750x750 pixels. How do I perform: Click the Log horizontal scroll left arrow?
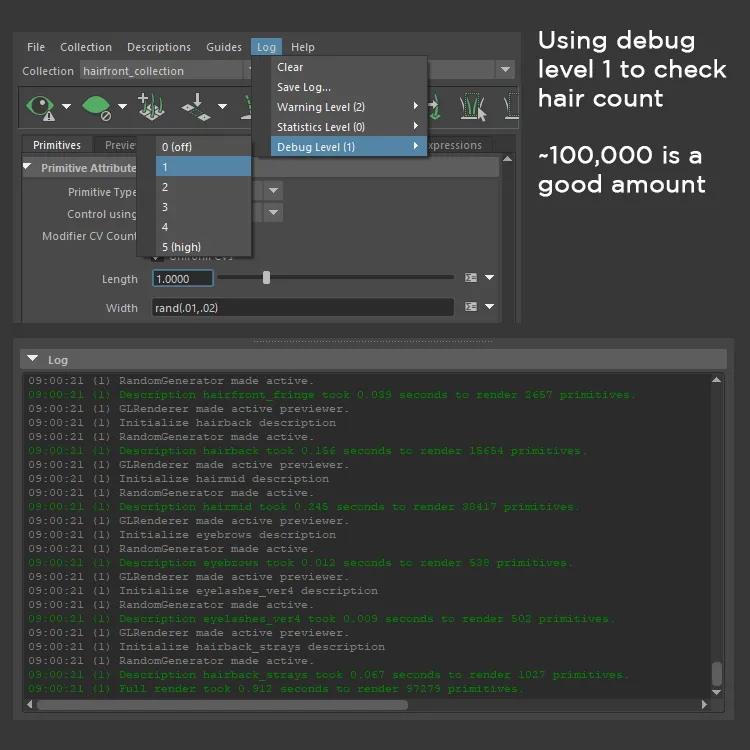pyautogui.click(x=30, y=704)
